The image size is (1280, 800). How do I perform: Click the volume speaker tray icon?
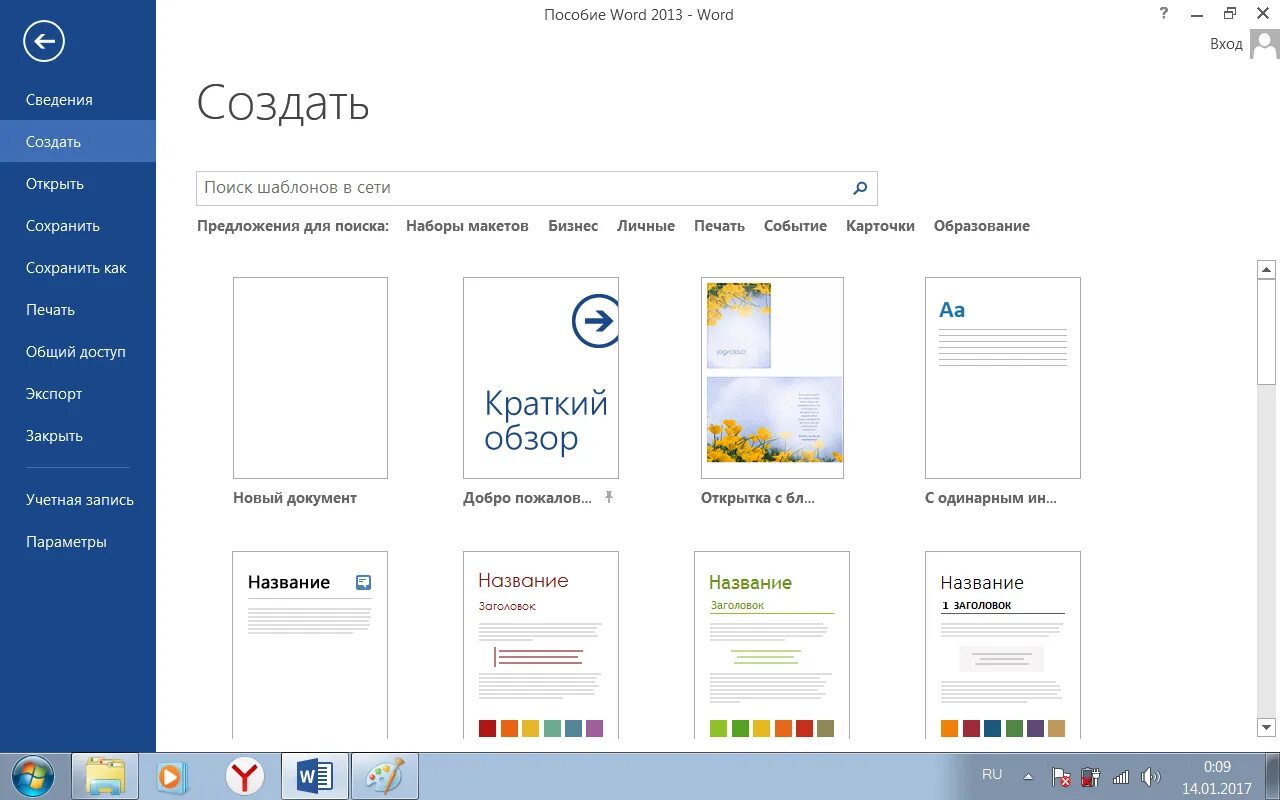coord(1151,777)
